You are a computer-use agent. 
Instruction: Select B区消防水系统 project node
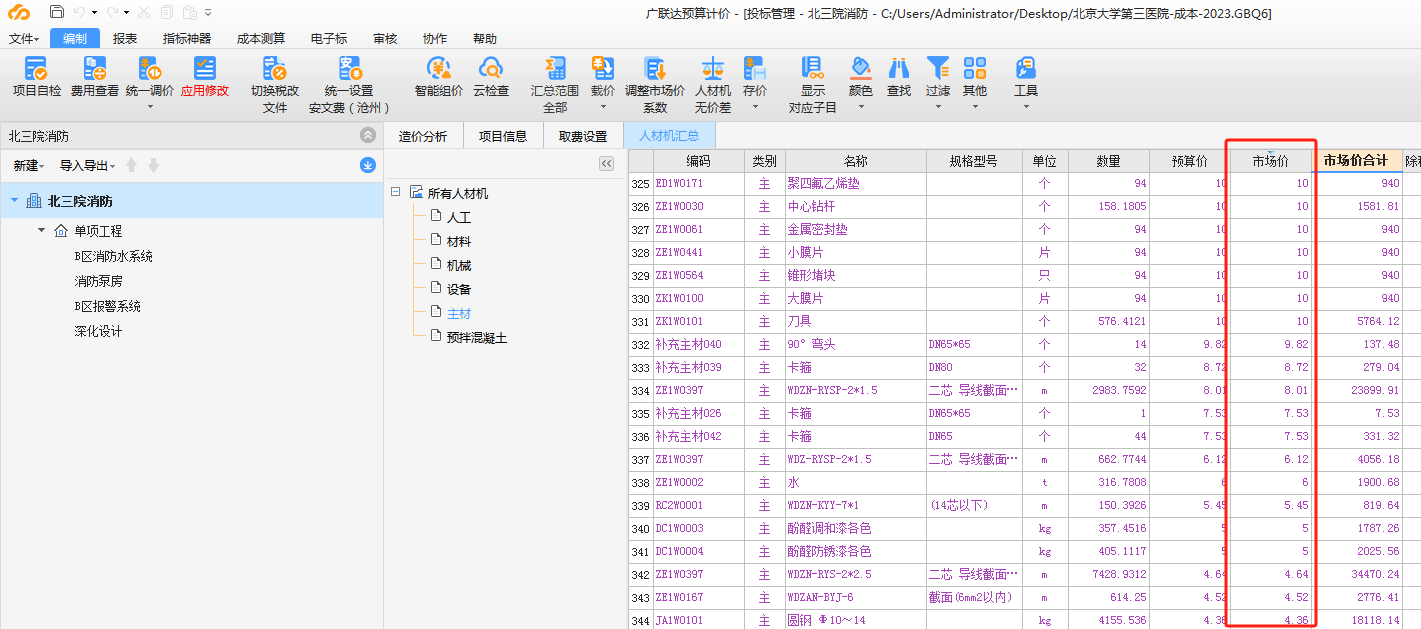pyautogui.click(x=114, y=256)
